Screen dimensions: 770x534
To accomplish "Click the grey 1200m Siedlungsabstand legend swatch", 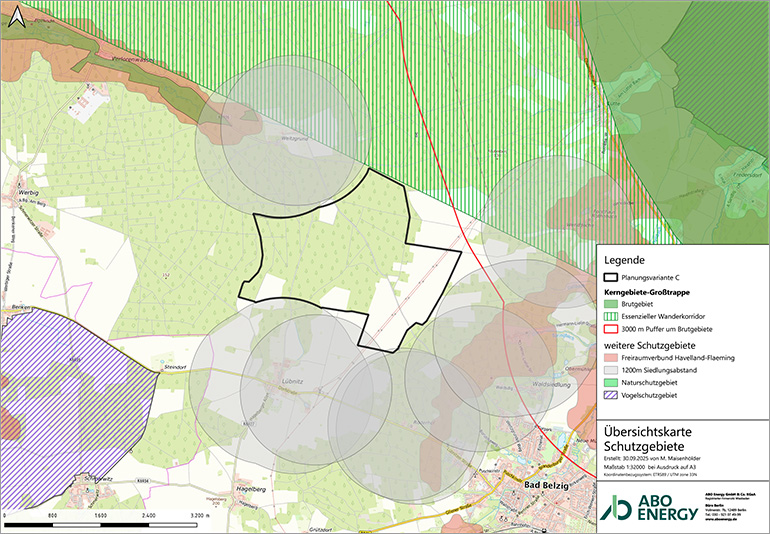I will (x=613, y=371).
